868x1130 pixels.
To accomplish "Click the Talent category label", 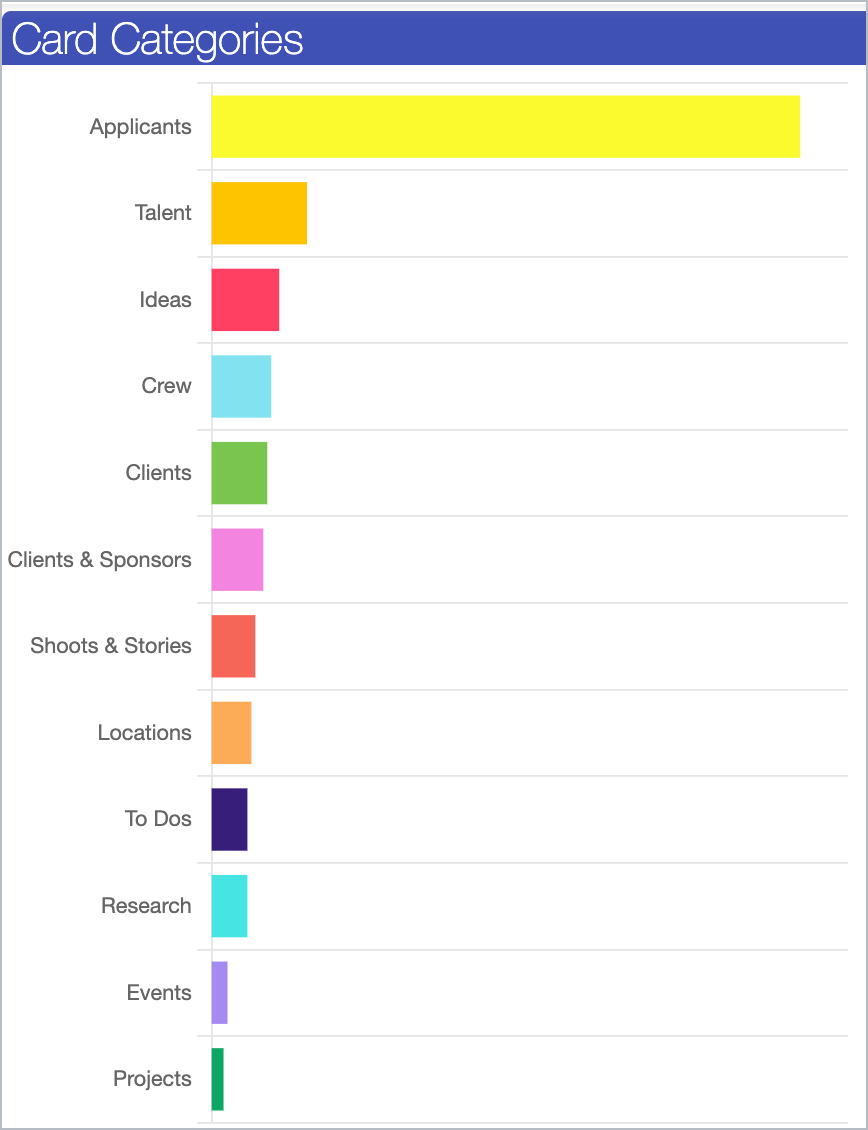I will (164, 213).
